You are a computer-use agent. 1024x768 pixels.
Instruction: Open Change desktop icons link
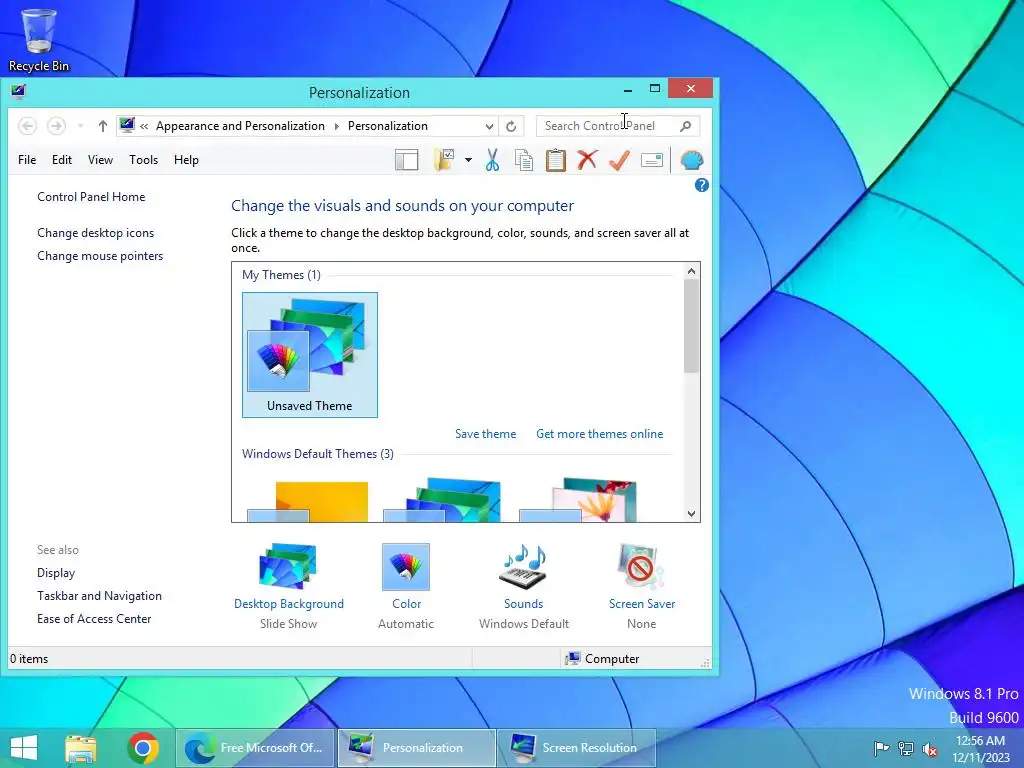click(95, 232)
